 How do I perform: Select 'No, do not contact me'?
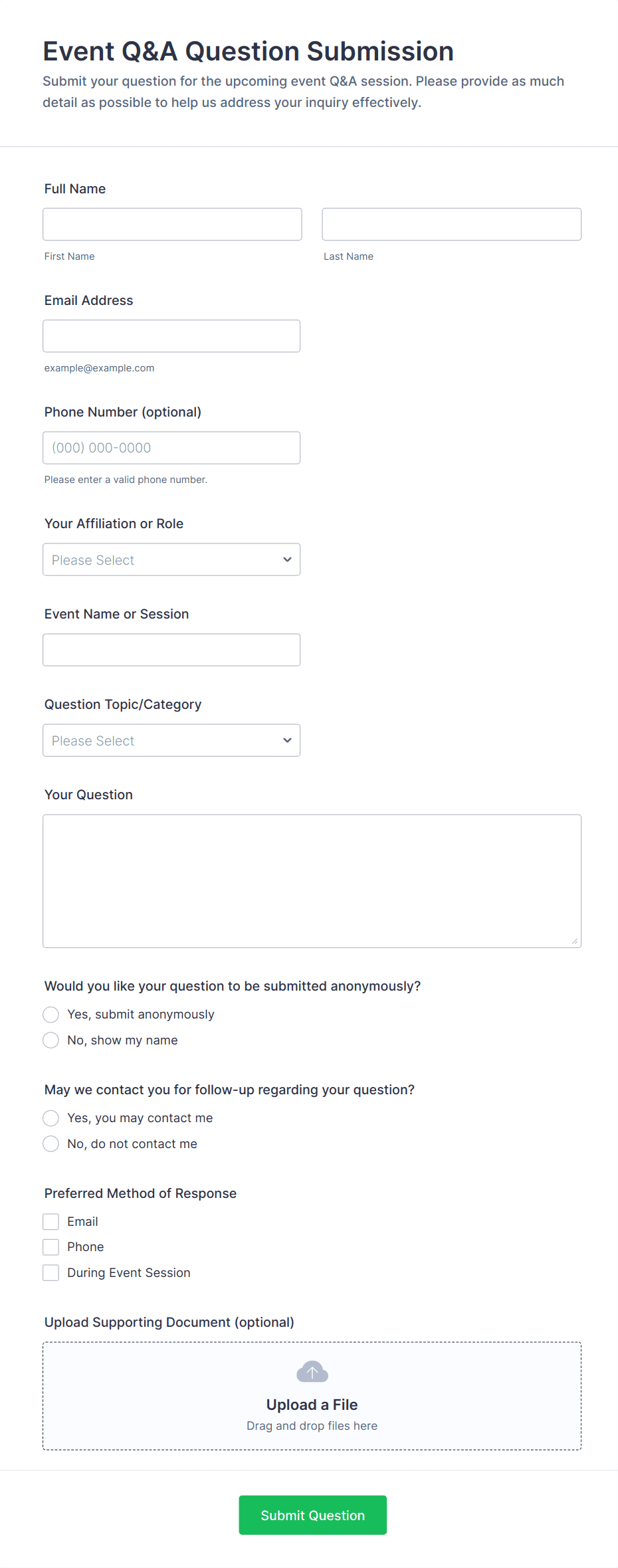pos(51,1144)
